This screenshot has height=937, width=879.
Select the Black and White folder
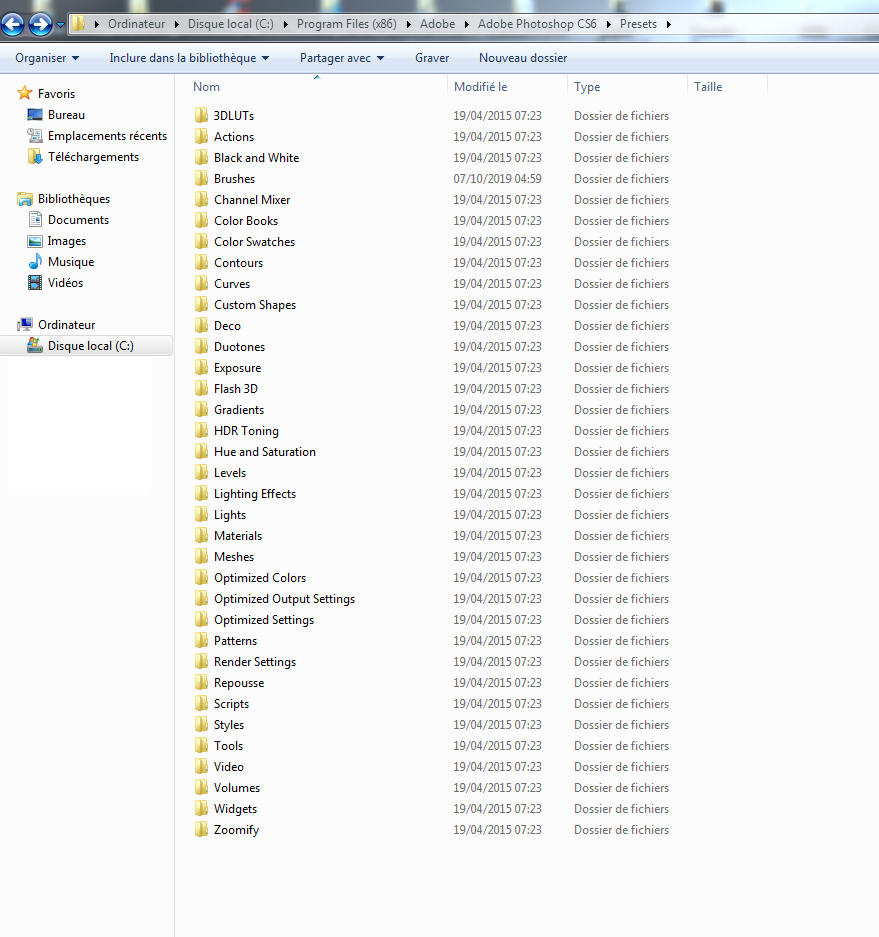pos(256,158)
